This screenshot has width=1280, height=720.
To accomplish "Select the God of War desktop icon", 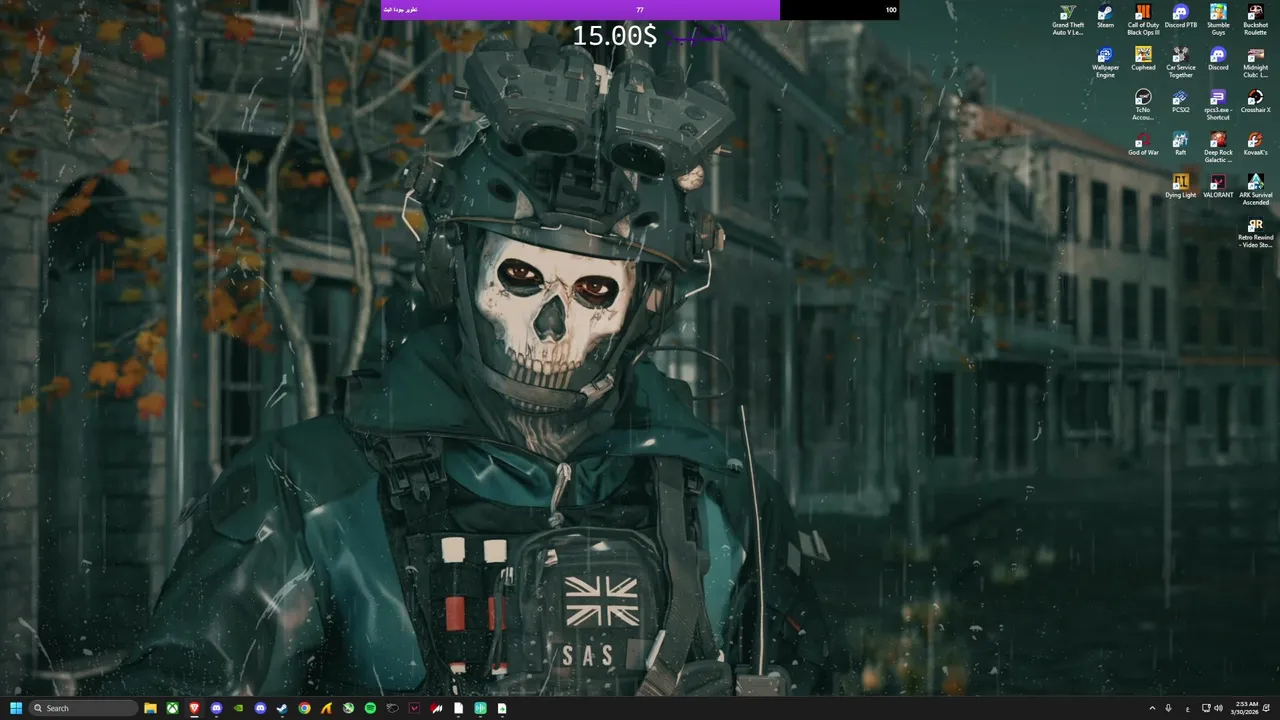I will coord(1143,143).
